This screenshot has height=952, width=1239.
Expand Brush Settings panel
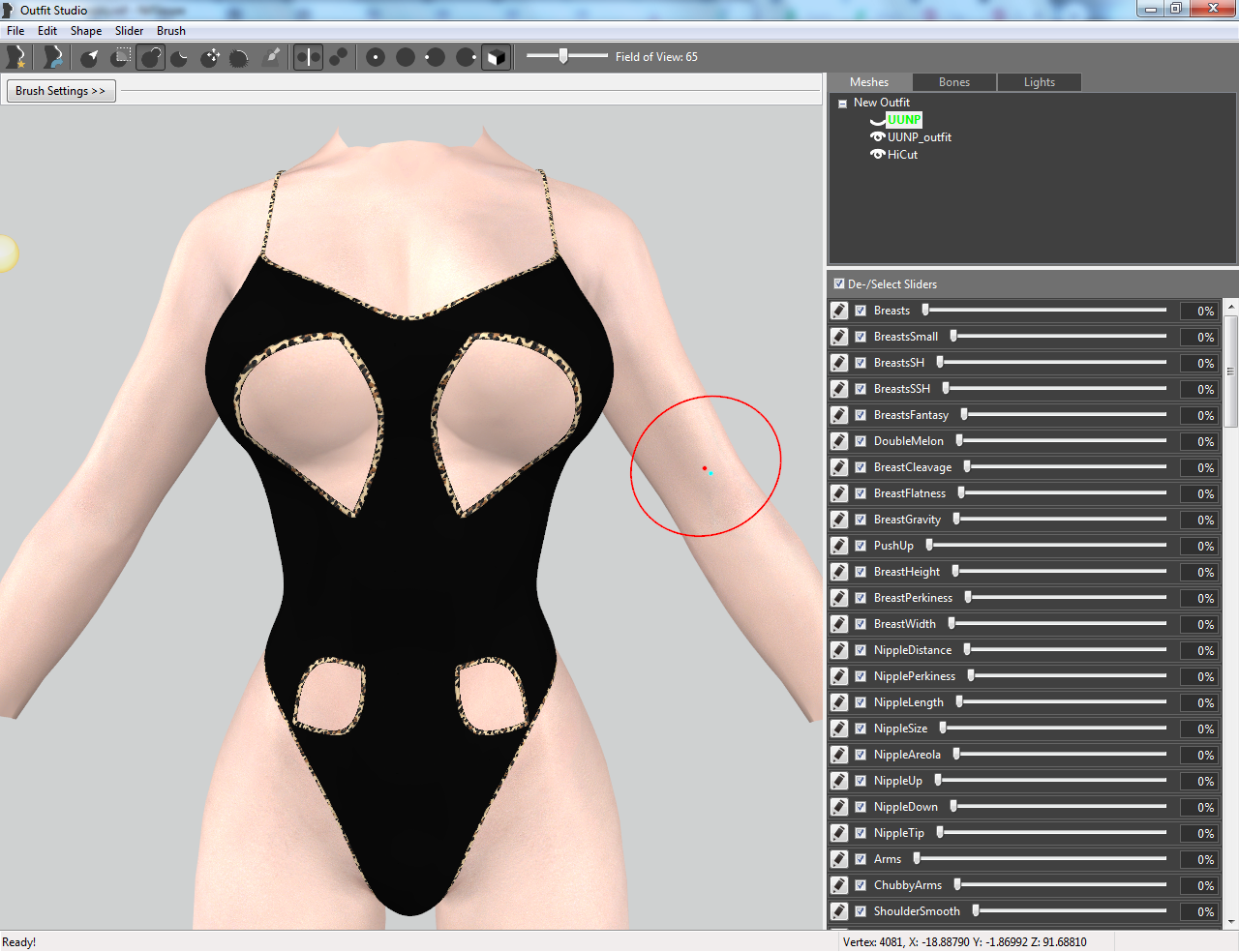[x=60, y=91]
